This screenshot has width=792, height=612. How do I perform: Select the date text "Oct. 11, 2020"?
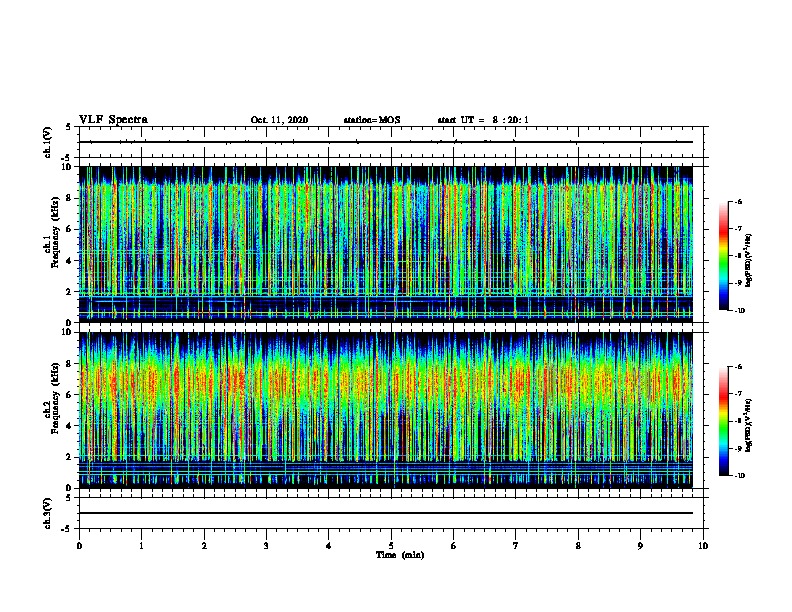pos(279,120)
